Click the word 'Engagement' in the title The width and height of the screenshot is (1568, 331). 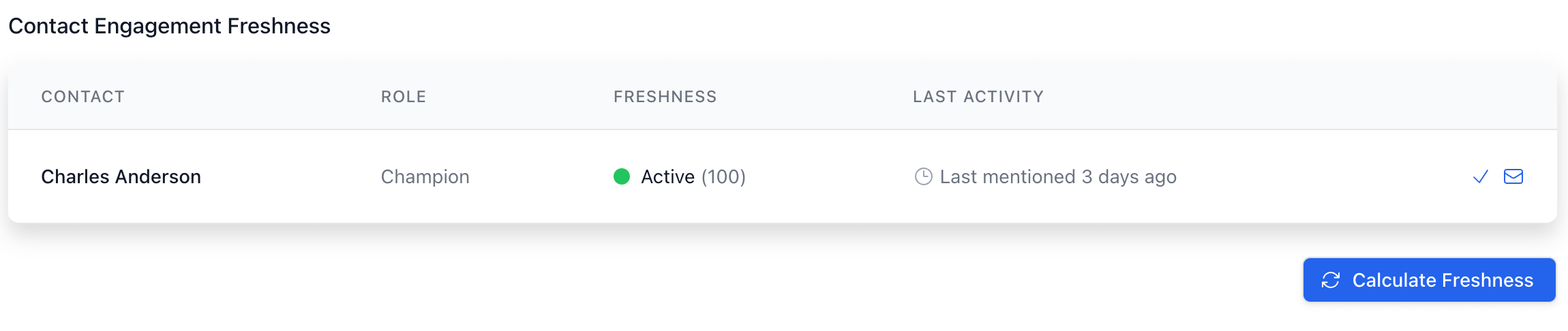tap(157, 26)
